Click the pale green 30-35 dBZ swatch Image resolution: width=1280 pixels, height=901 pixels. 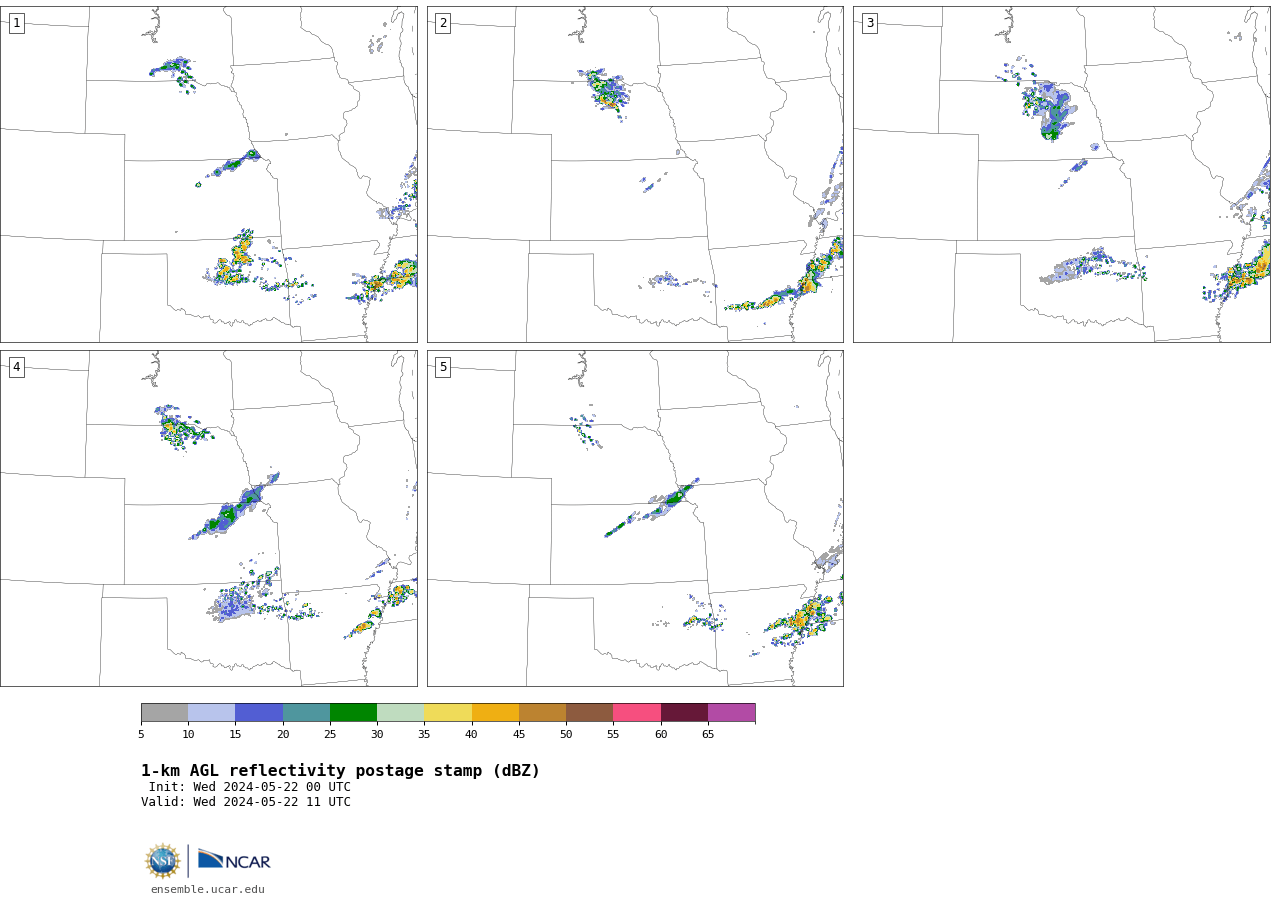[401, 712]
